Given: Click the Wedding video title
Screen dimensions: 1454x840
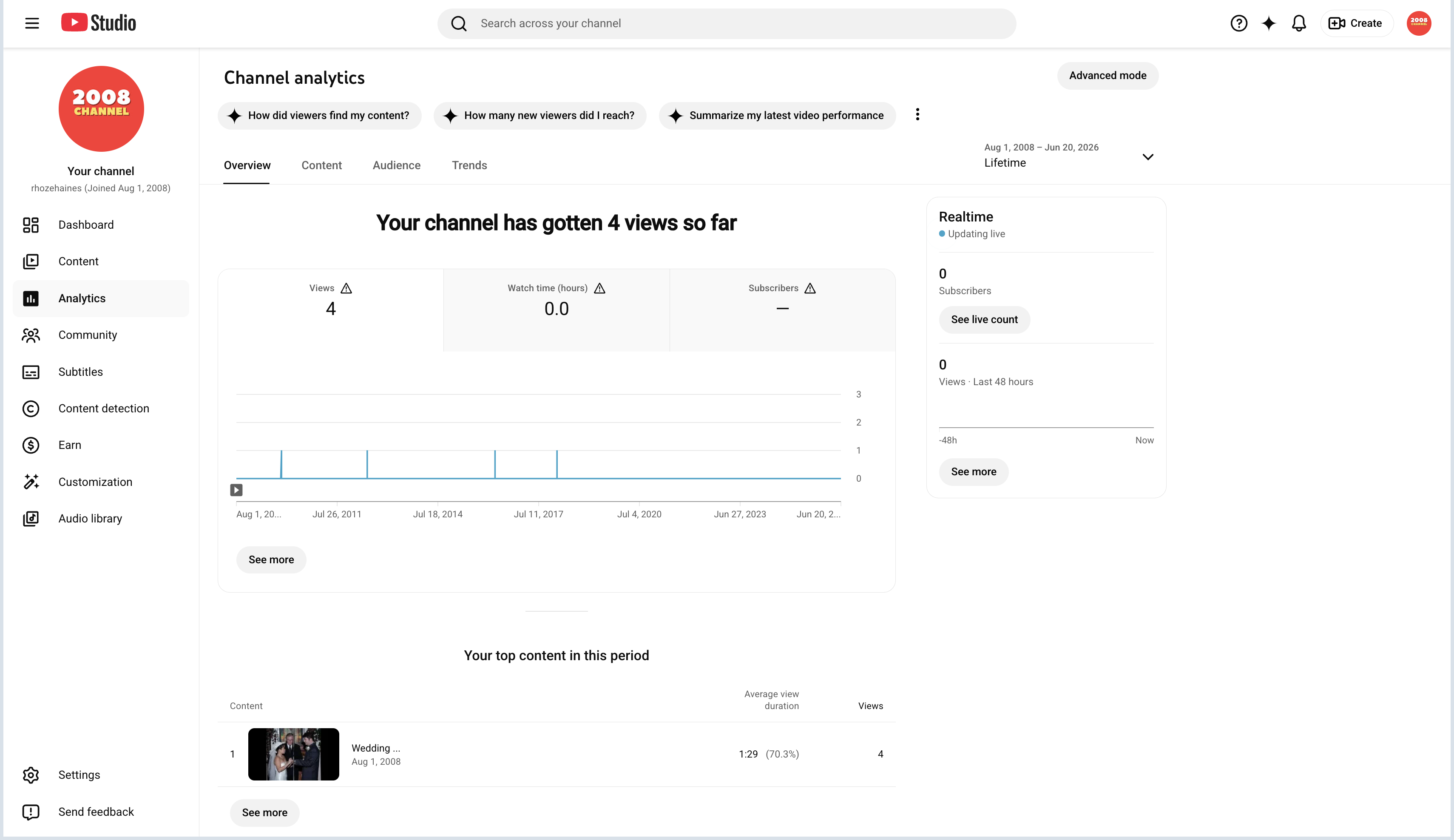Looking at the screenshot, I should tap(376, 748).
